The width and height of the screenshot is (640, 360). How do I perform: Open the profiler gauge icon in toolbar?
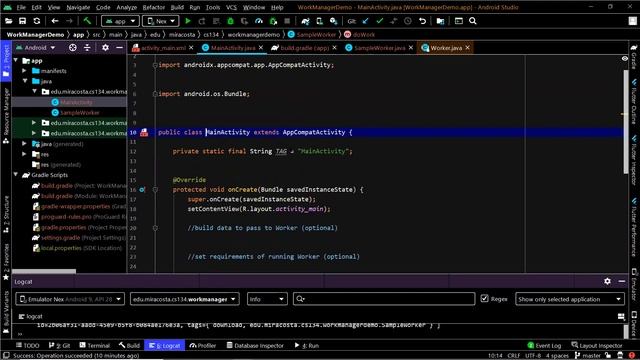click(x=259, y=21)
